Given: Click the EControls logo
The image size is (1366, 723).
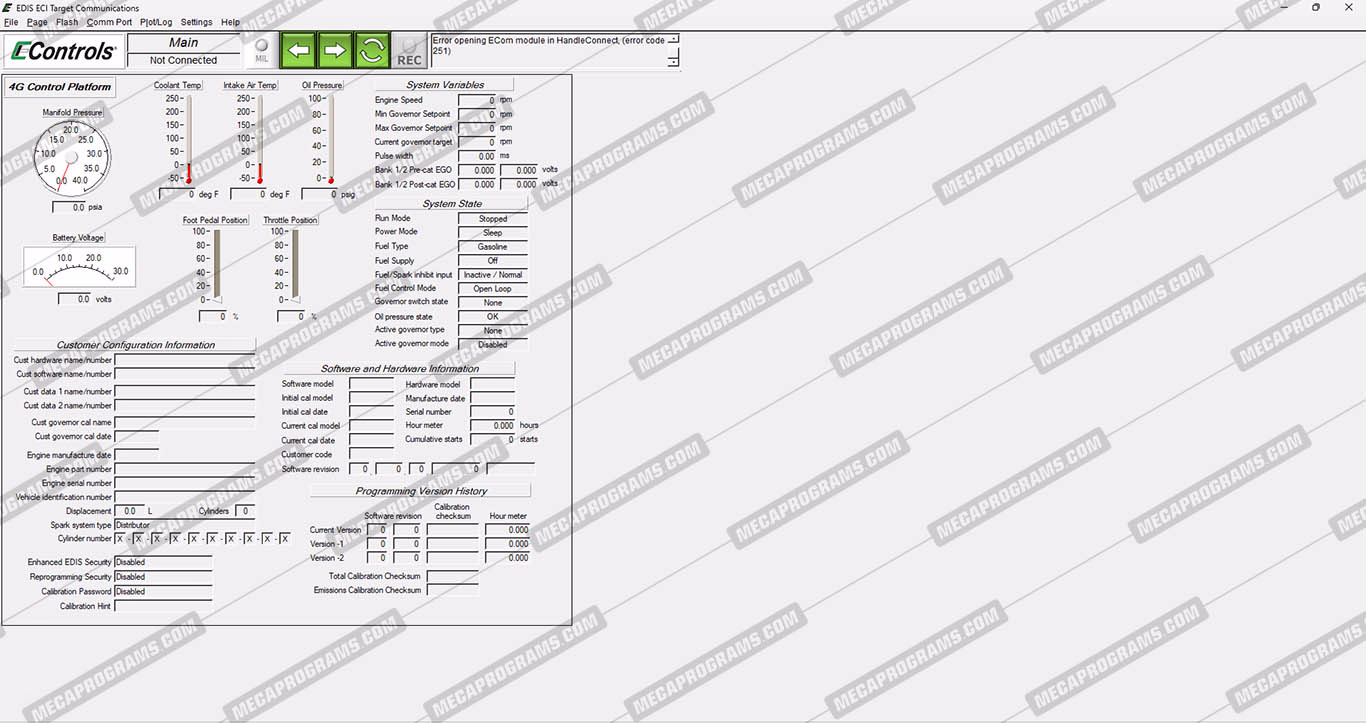Looking at the screenshot, I should 62,51.
